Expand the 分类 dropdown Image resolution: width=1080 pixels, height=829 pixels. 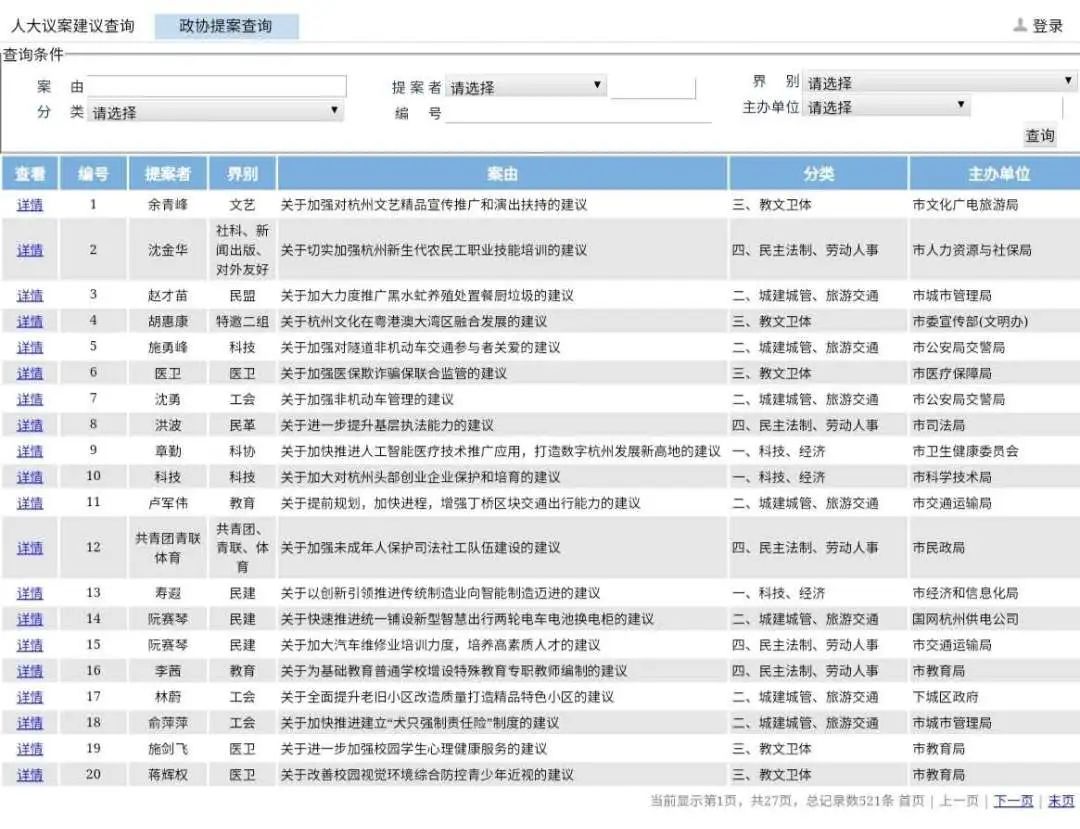[x=216, y=111]
